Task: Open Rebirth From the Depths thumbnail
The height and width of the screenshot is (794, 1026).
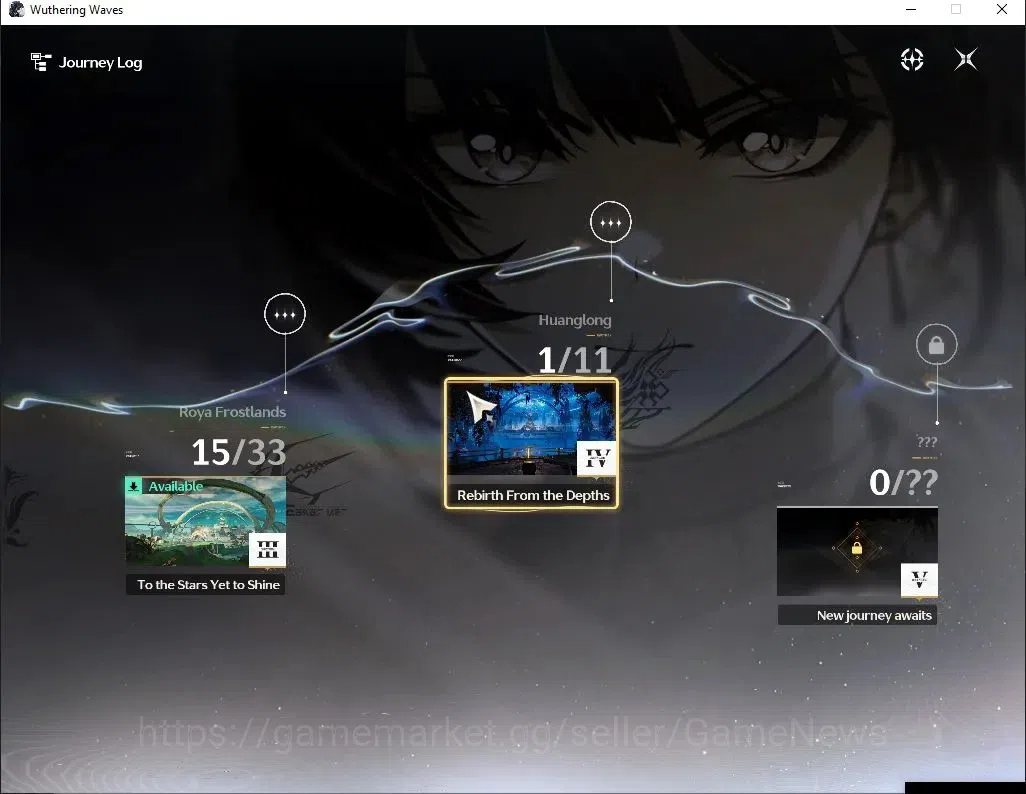Action: tap(531, 429)
